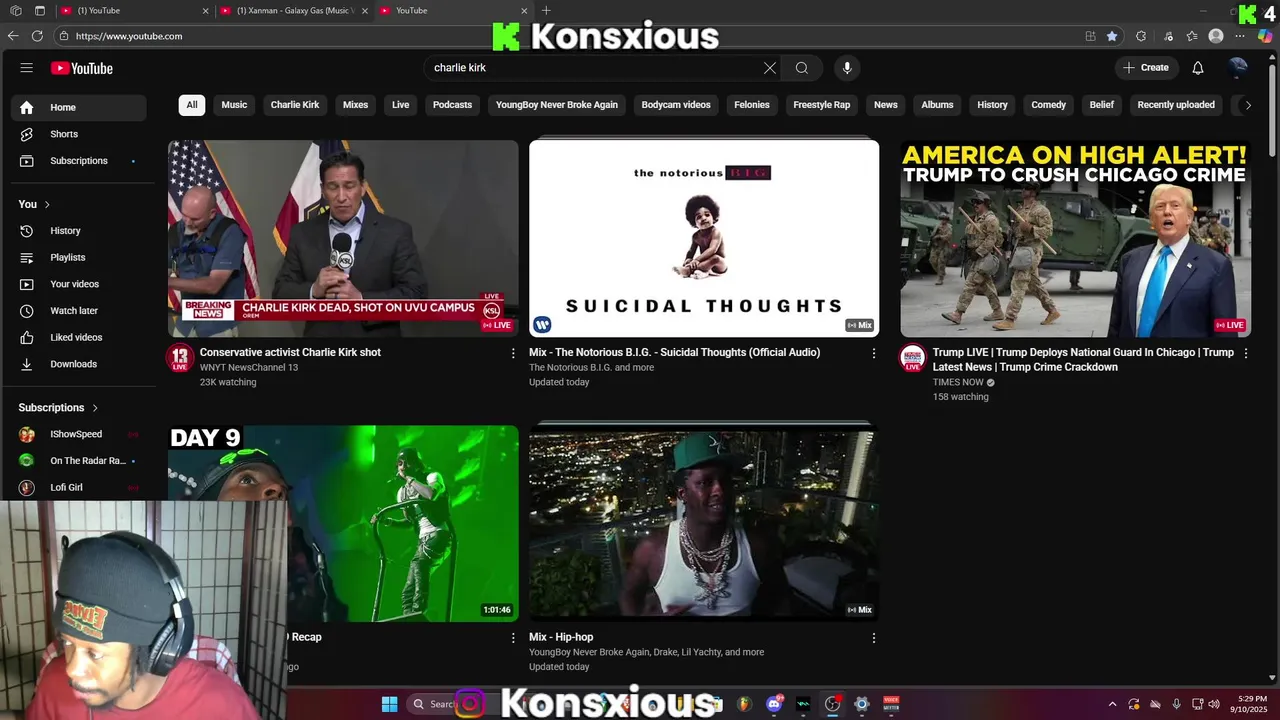The height and width of the screenshot is (720, 1280).
Task: Select the History filter chip
Action: tap(992, 105)
